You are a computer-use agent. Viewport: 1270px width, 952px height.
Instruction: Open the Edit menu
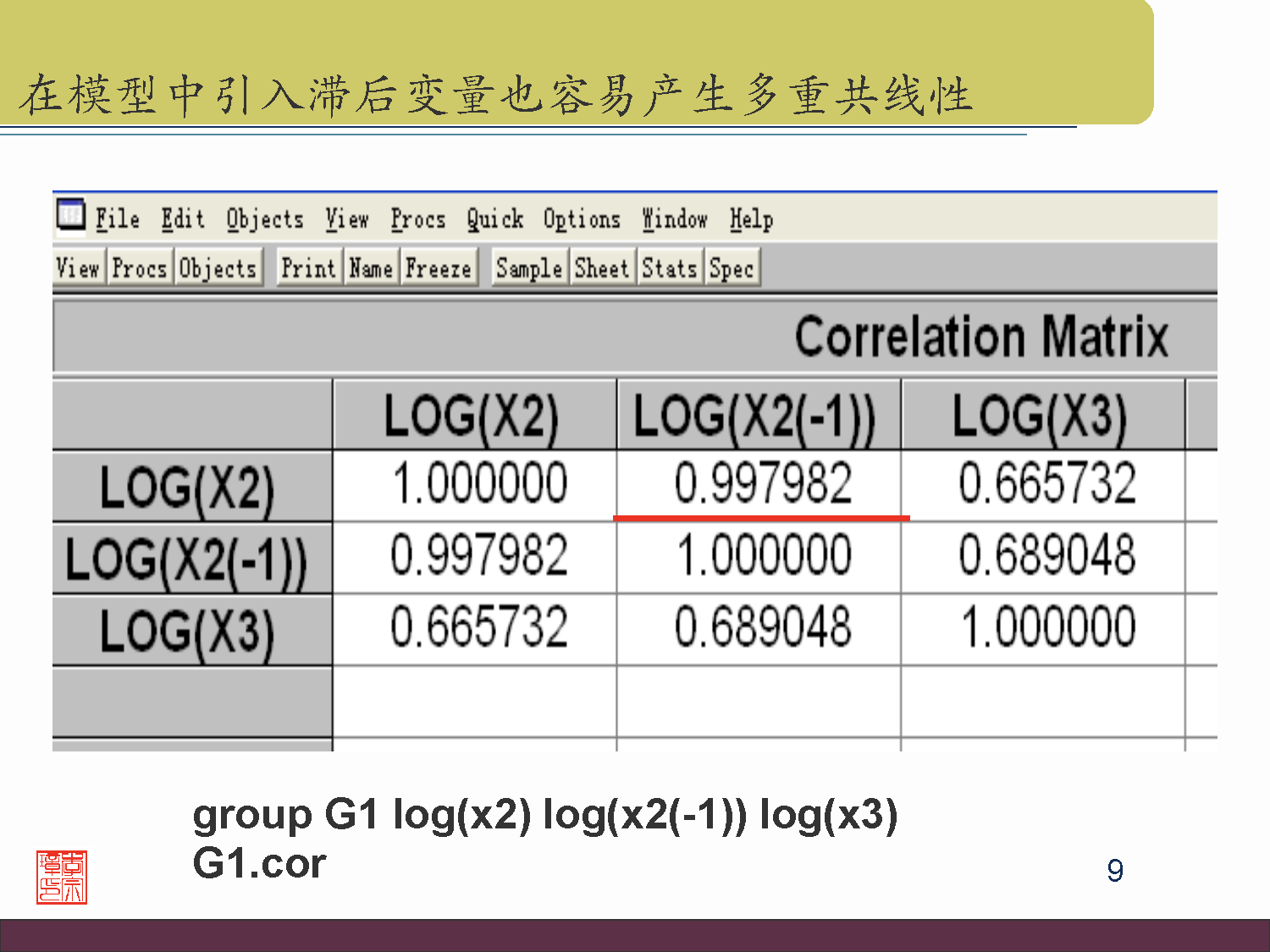point(183,219)
